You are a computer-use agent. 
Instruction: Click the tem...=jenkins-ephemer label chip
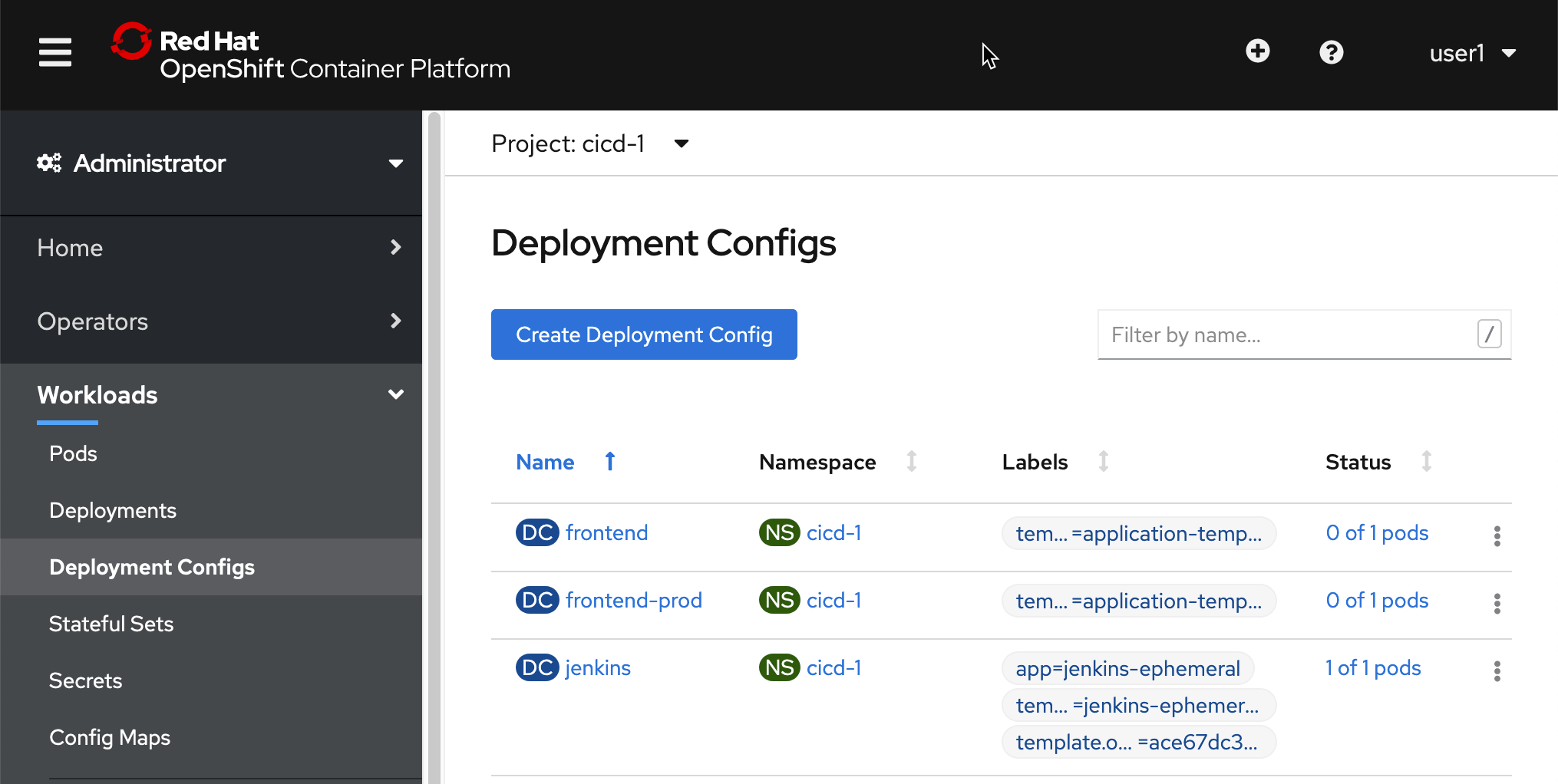click(1139, 705)
